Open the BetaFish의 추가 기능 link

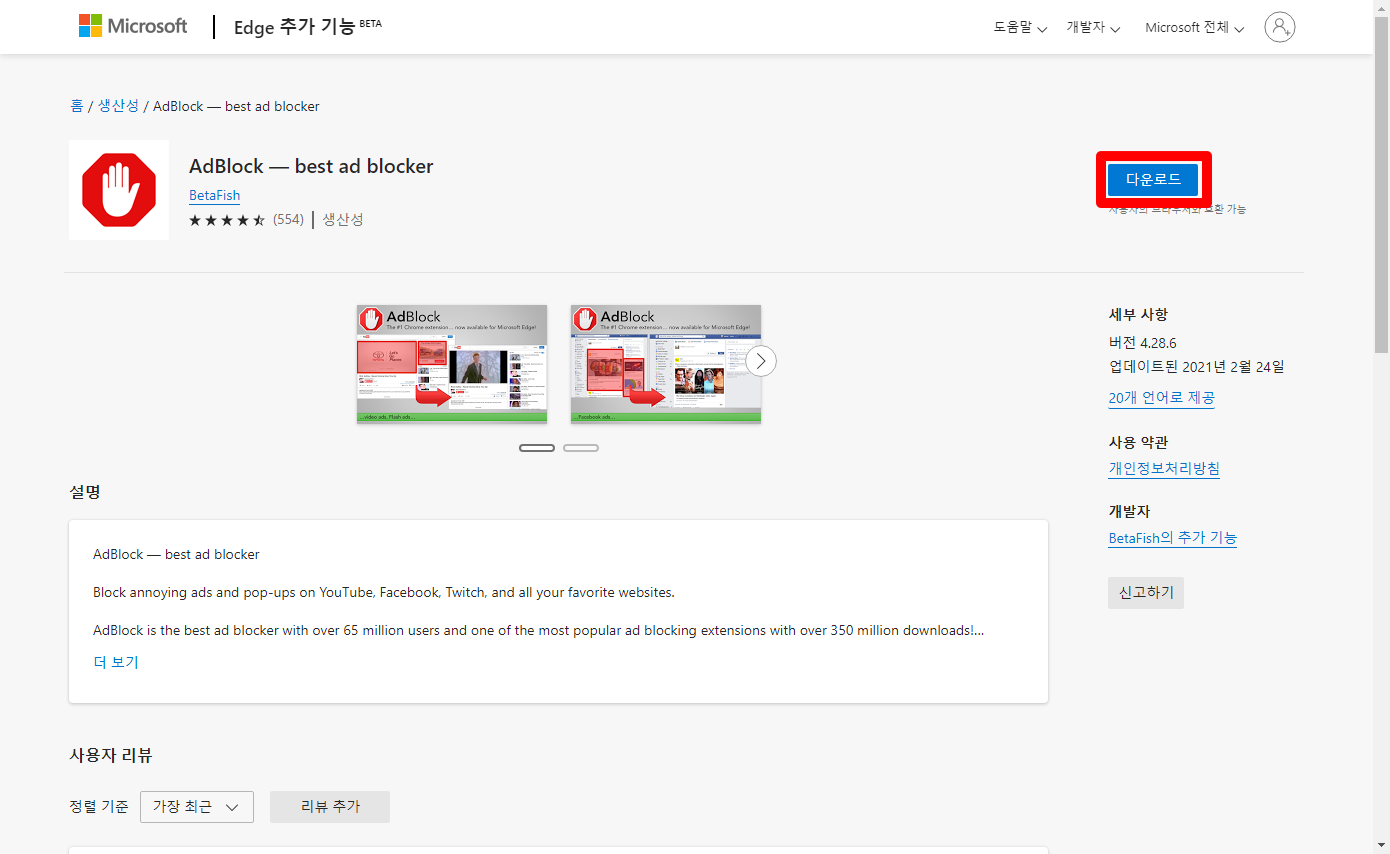pyautogui.click(x=1172, y=538)
